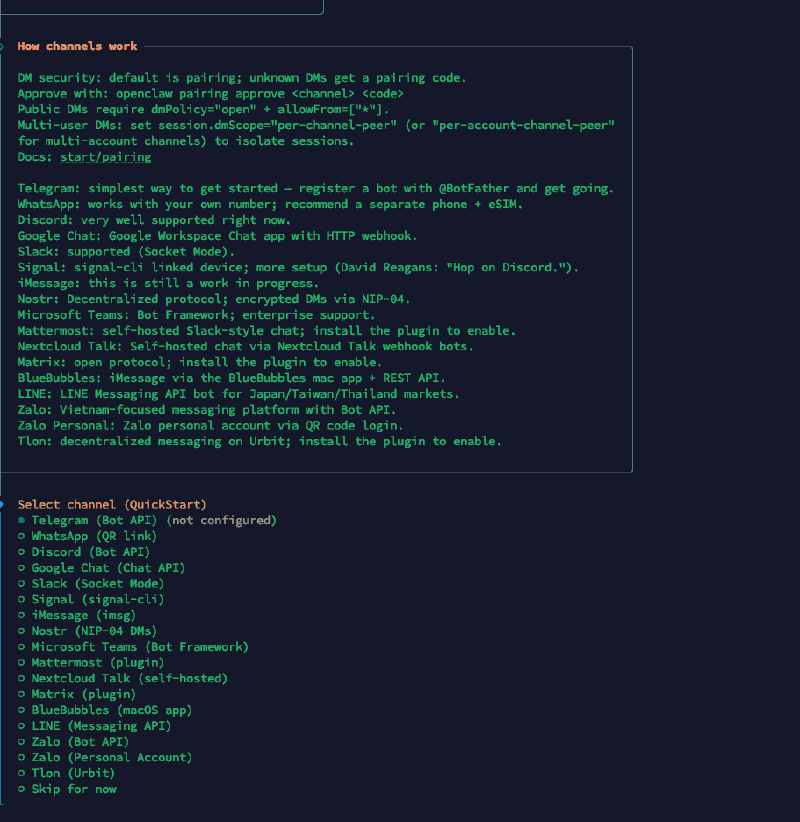Pick Google Chat (Chat API) channel
Viewport: 800px width, 822px height.
point(22,568)
